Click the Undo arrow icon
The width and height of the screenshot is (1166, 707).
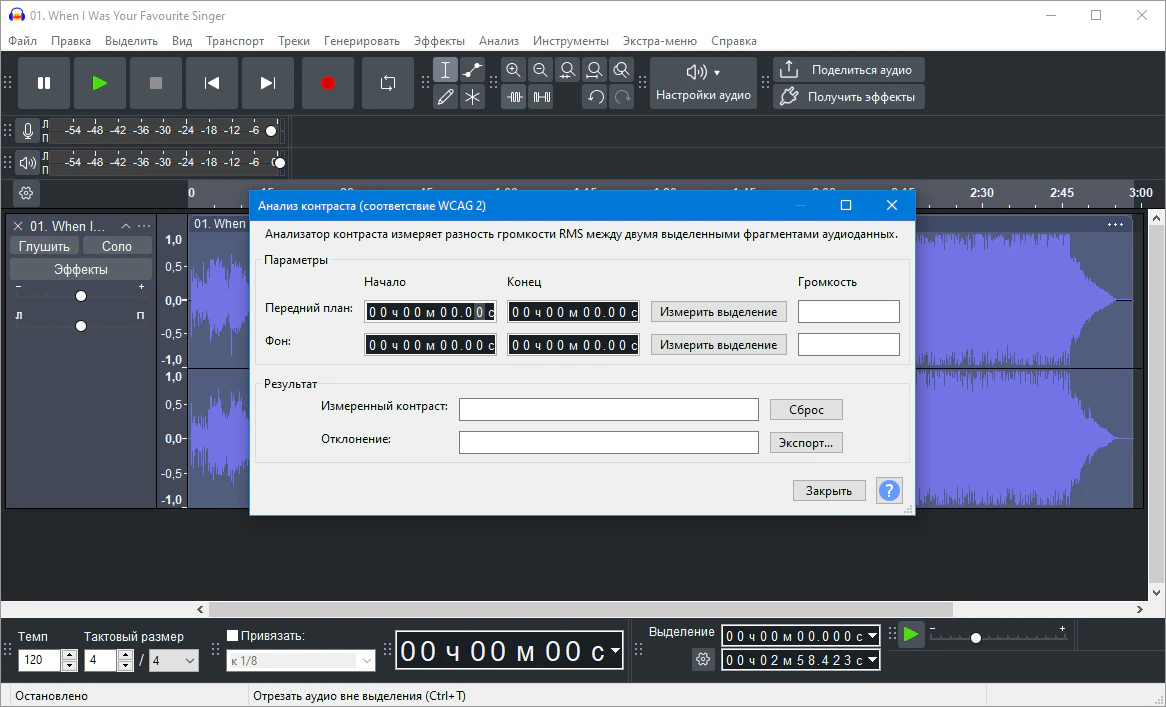pos(596,97)
